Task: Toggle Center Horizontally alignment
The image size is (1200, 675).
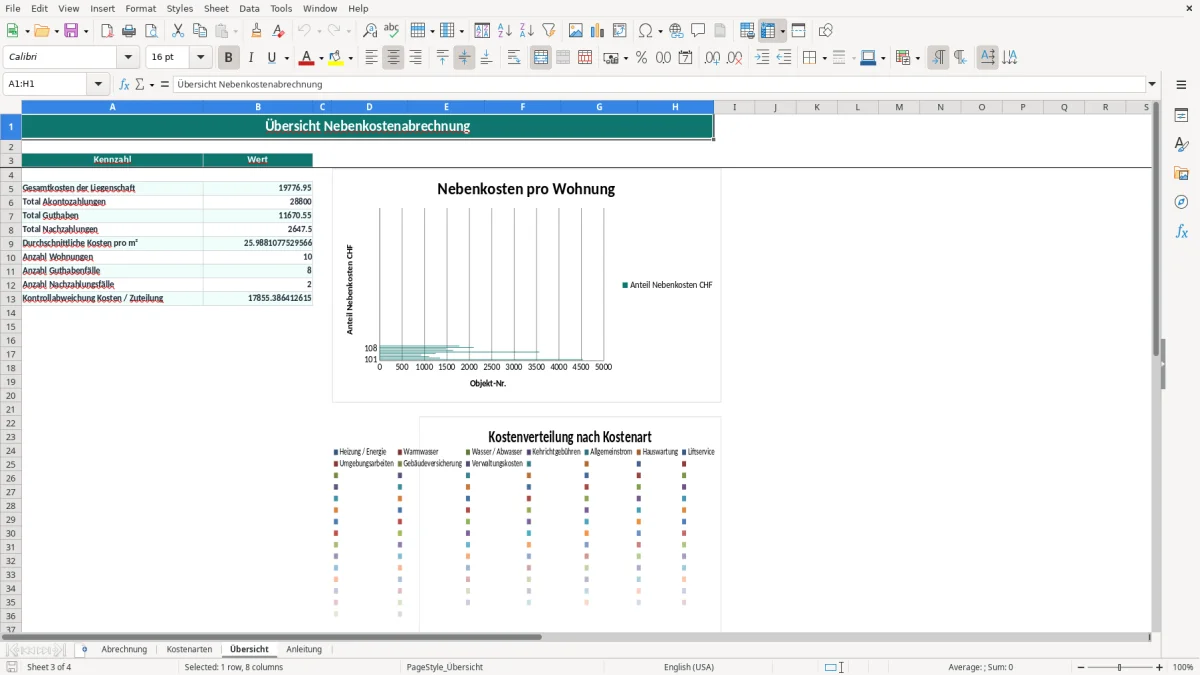Action: point(394,58)
